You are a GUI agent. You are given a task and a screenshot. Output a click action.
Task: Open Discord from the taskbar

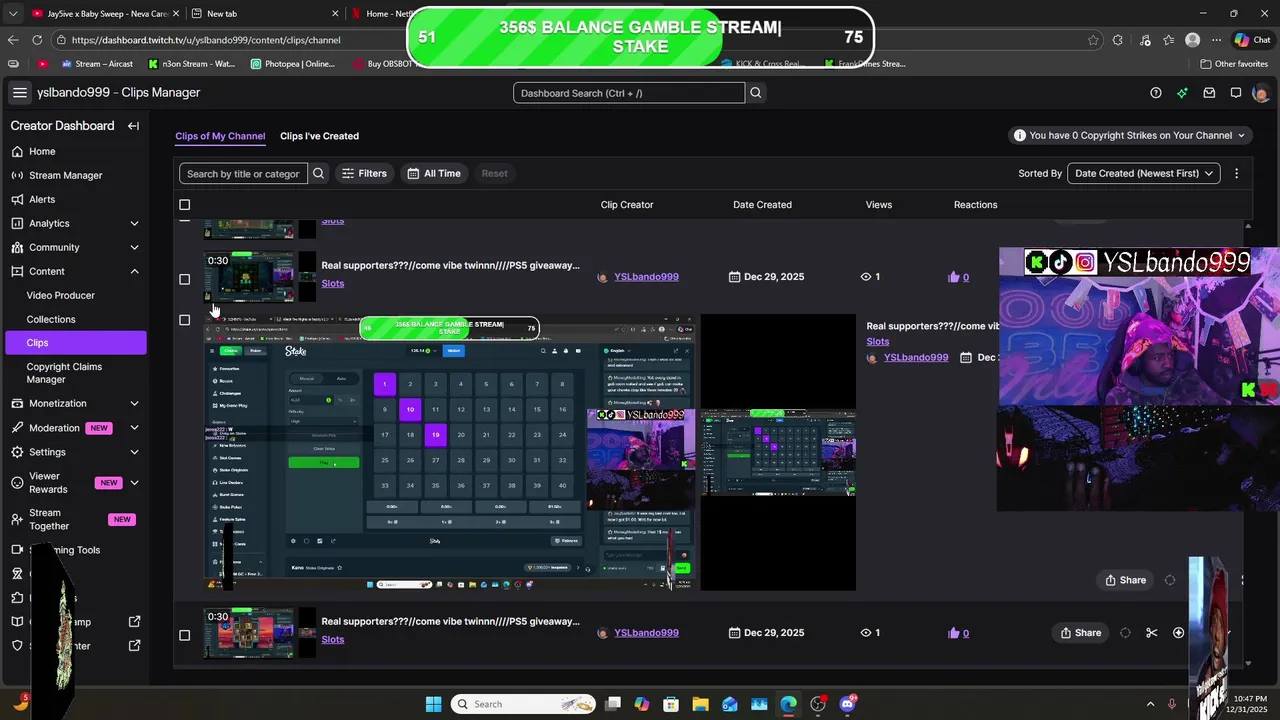click(847, 704)
